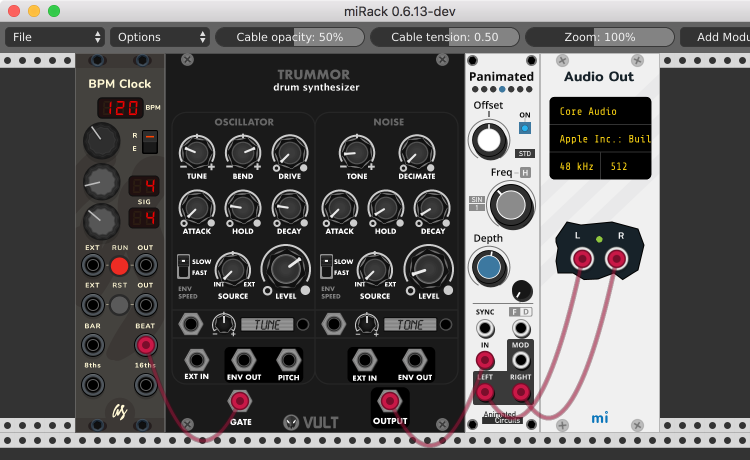The image size is (750, 460).
Task: Adjust the Cable tension slider
Action: click(x=445, y=37)
